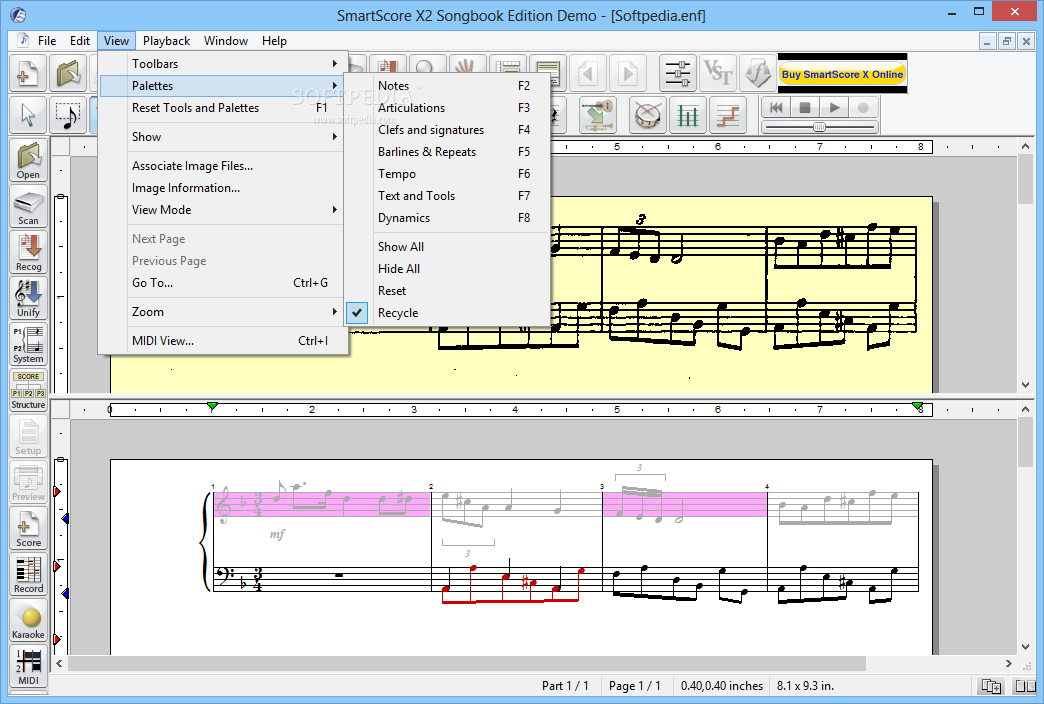Open the Window menu
Viewport: 1044px width, 704px height.
[226, 41]
